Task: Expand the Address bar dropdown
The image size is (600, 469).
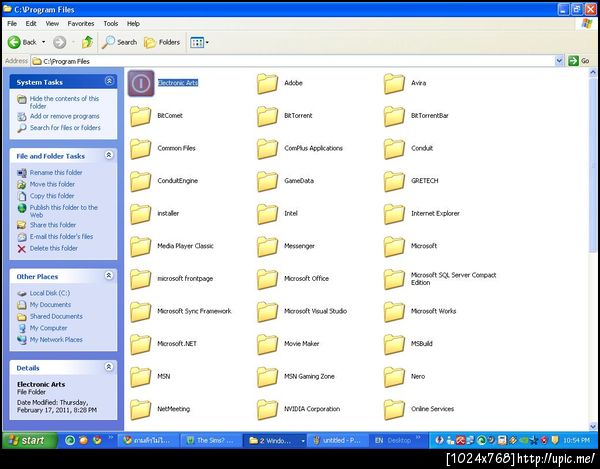Action: point(559,61)
